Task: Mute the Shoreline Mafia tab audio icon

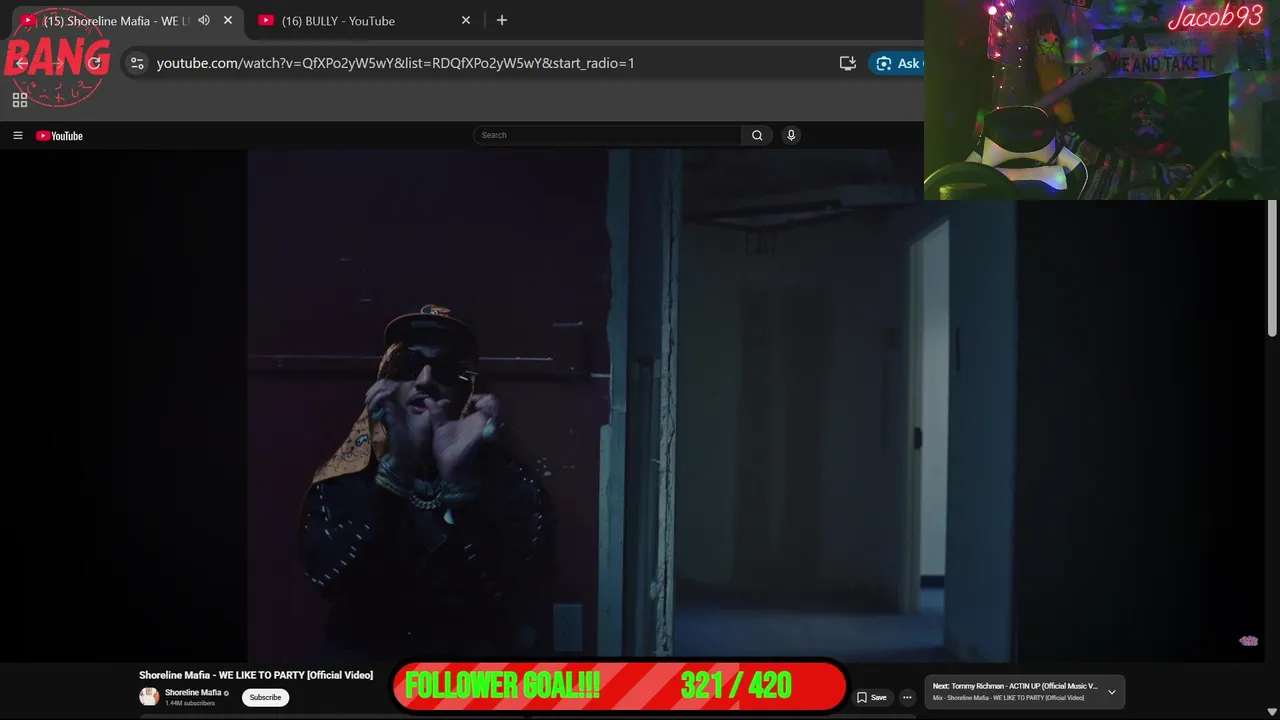Action: tap(204, 20)
